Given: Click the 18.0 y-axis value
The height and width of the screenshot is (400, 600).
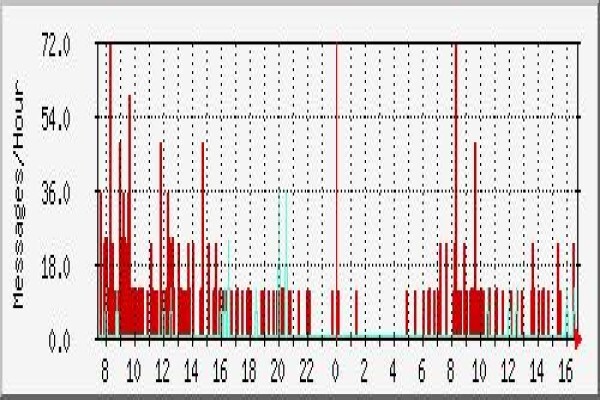Looking at the screenshot, I should pyautogui.click(x=56, y=268).
